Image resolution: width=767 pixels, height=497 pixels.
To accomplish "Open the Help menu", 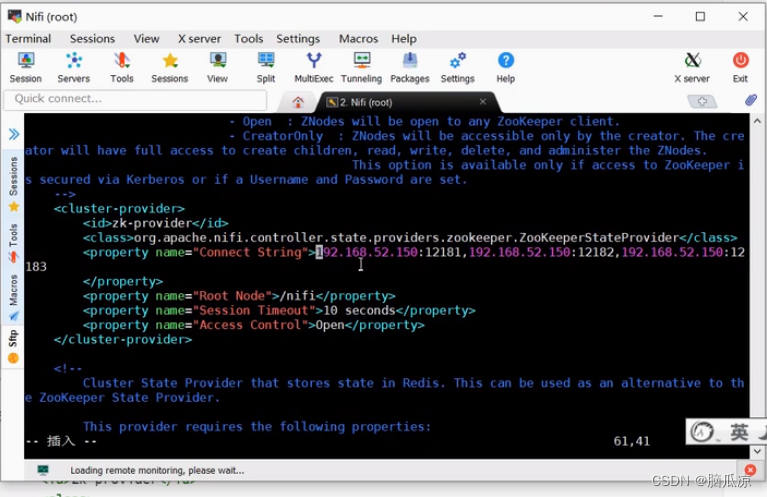I will click(x=404, y=39).
